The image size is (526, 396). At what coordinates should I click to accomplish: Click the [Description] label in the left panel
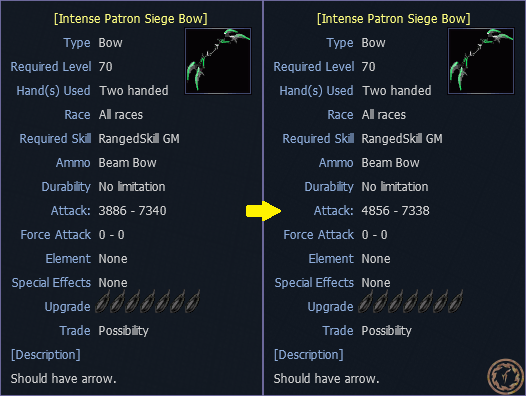[x=46, y=355]
